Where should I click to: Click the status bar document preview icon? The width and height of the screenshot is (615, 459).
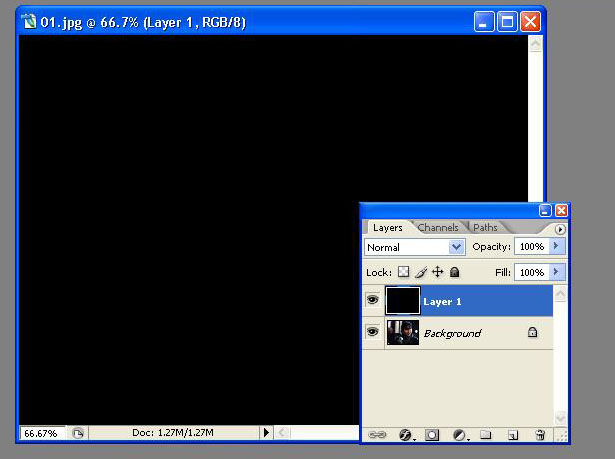[78, 433]
